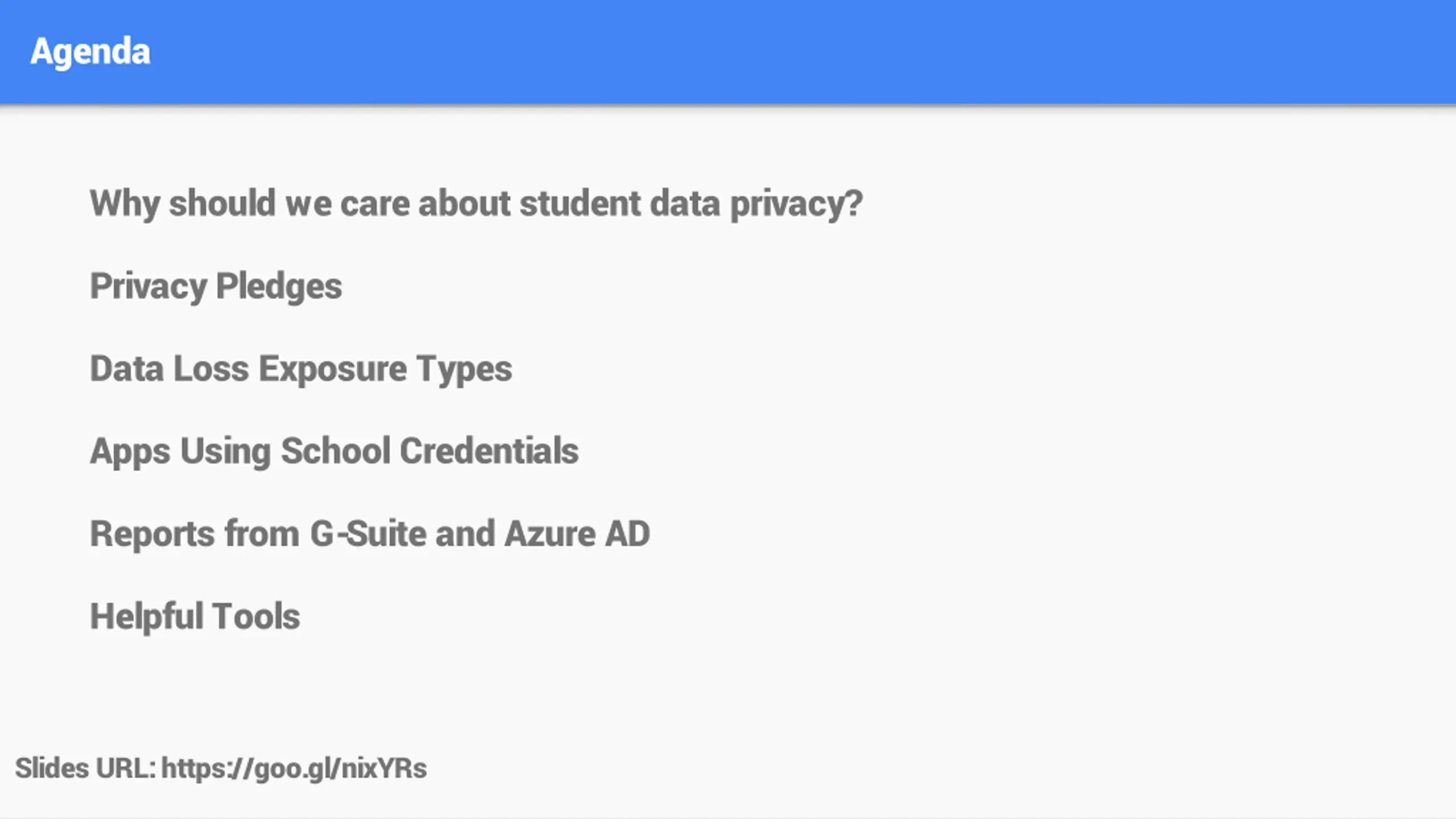1456x819 pixels.
Task: Click the Agenda slide title
Action: (x=90, y=52)
